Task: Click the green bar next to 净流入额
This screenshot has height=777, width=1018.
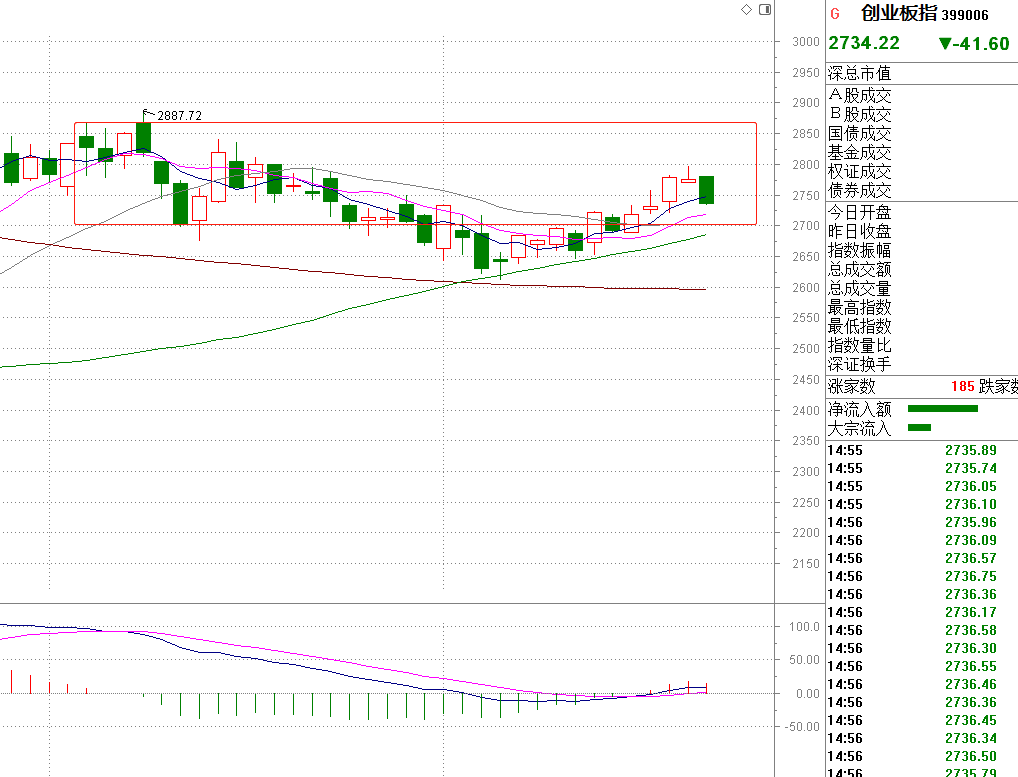Action: (x=943, y=408)
